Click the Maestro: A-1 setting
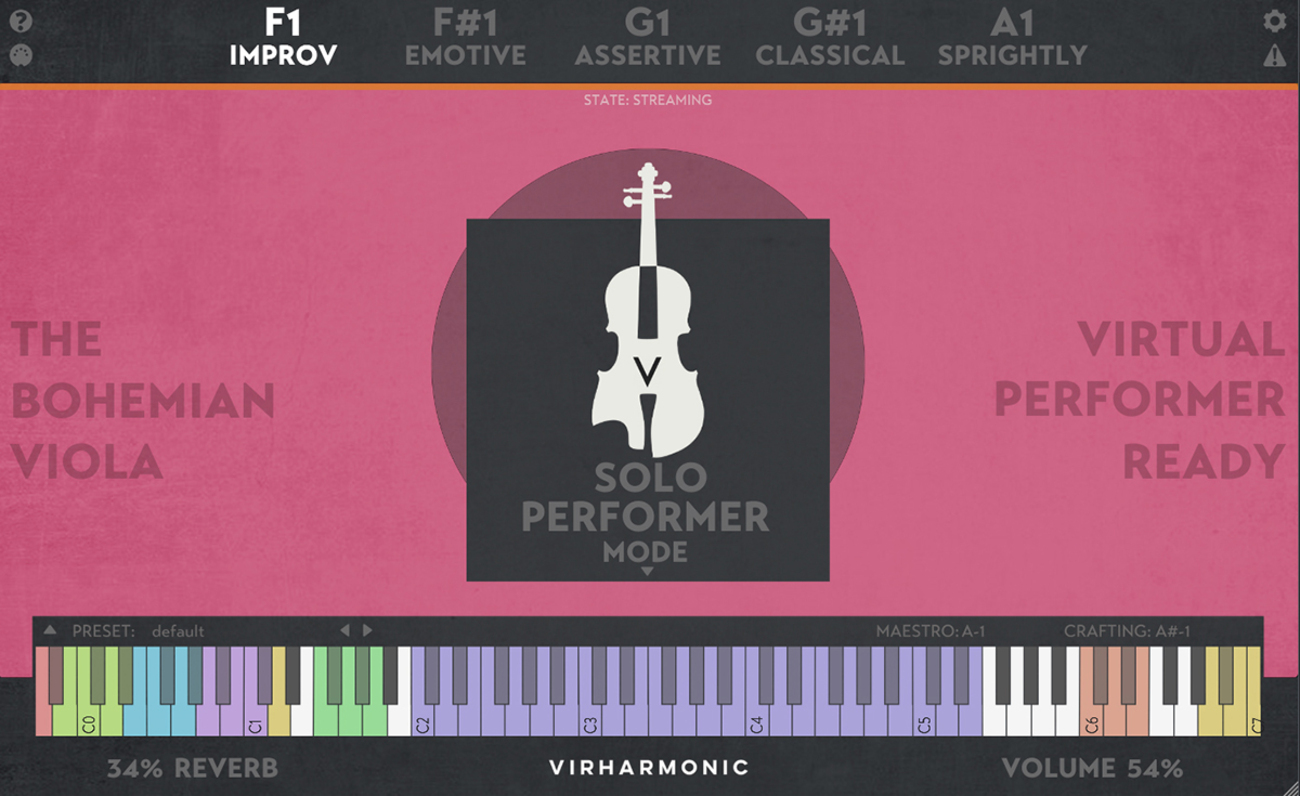The image size is (1300, 796). 931,631
